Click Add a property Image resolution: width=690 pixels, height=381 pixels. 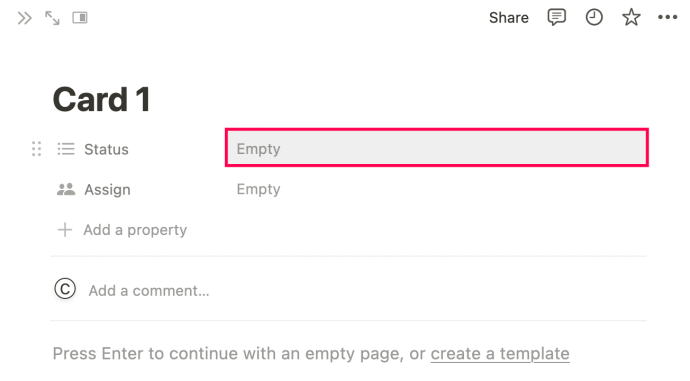click(122, 230)
